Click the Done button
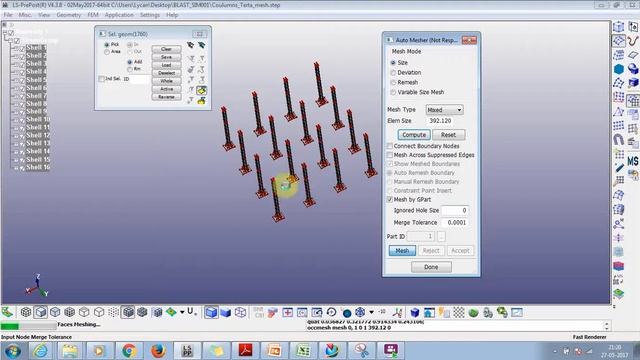Screen dimensions: 640x360 tap(431, 267)
